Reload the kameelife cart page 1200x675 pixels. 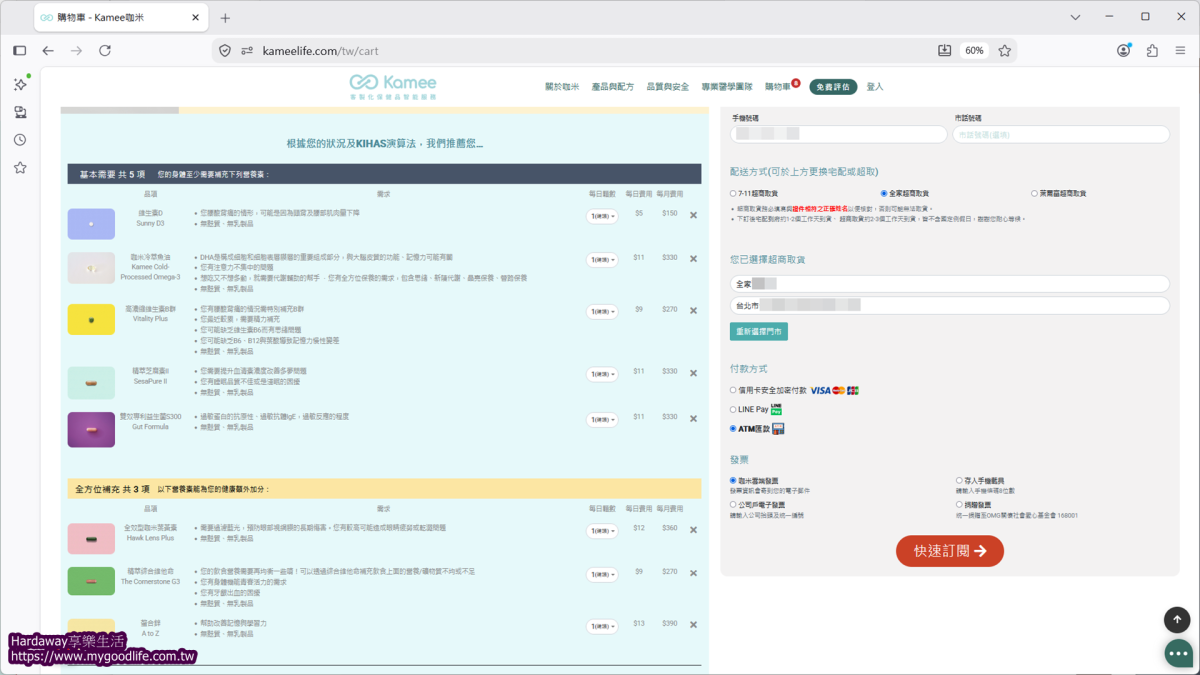point(105,50)
